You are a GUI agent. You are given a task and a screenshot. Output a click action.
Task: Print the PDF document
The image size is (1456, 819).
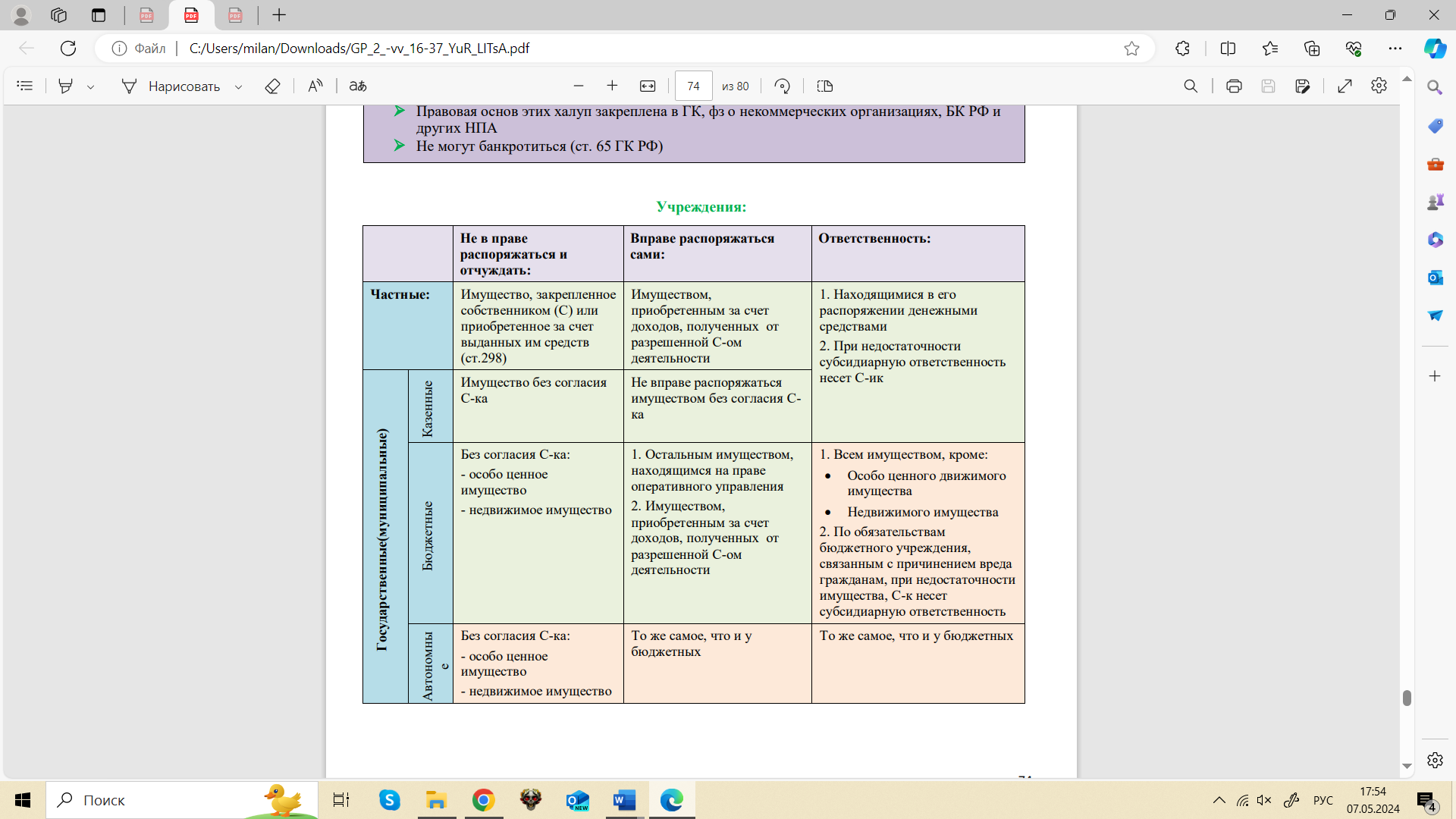pyautogui.click(x=1234, y=86)
